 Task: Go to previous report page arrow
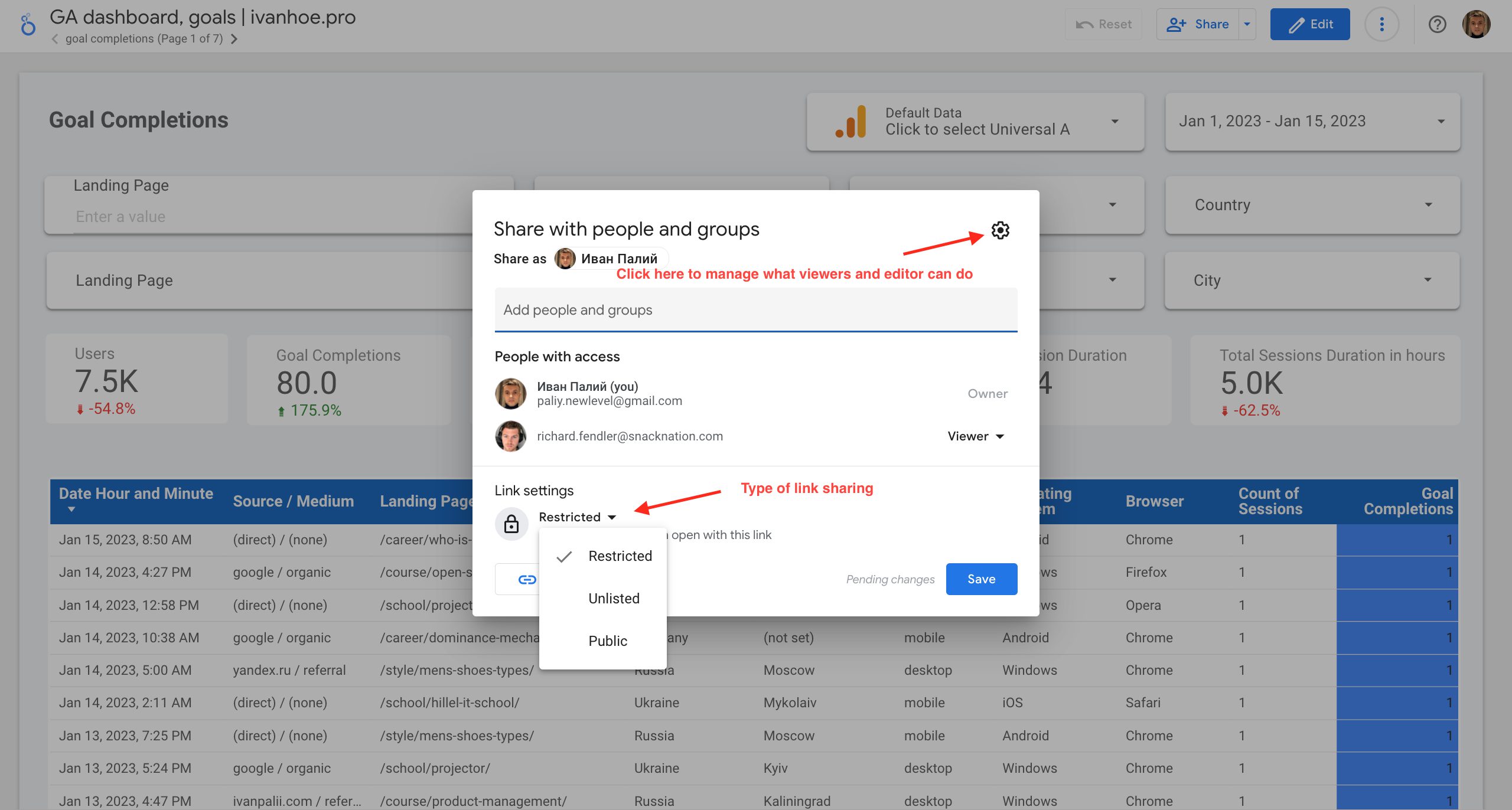[55, 39]
